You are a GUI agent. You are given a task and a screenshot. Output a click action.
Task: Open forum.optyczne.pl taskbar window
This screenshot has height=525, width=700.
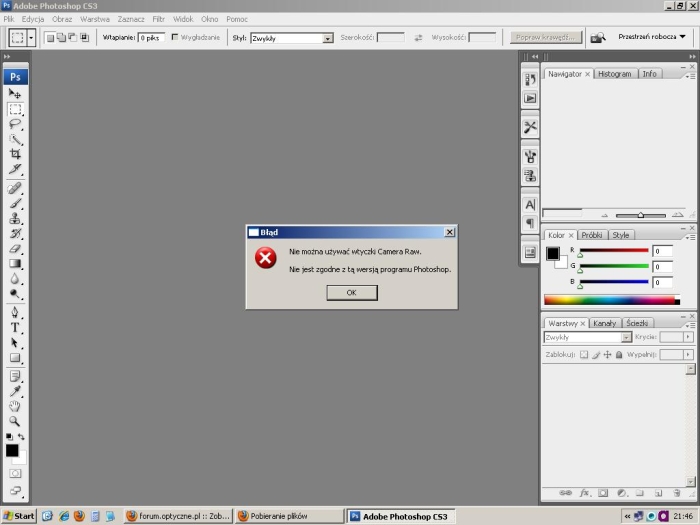[179, 516]
